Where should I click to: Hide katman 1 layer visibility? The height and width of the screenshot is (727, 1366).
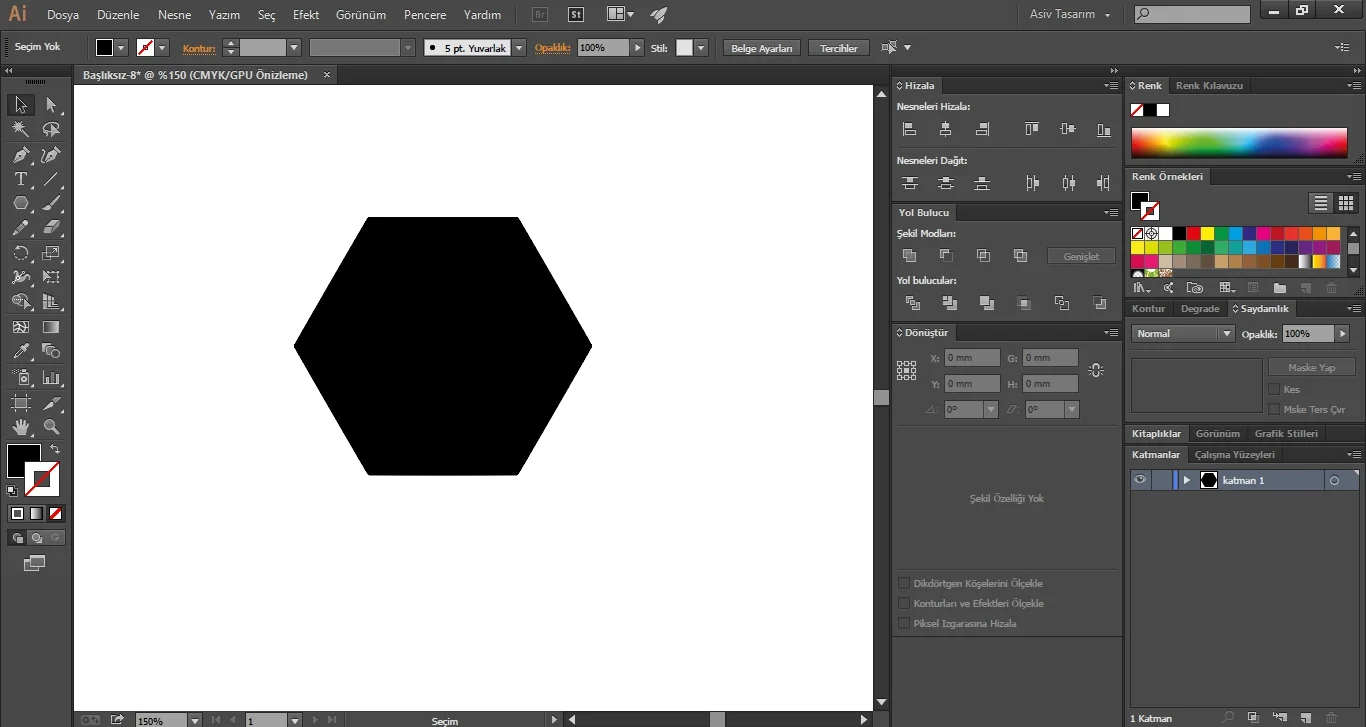coord(1139,480)
